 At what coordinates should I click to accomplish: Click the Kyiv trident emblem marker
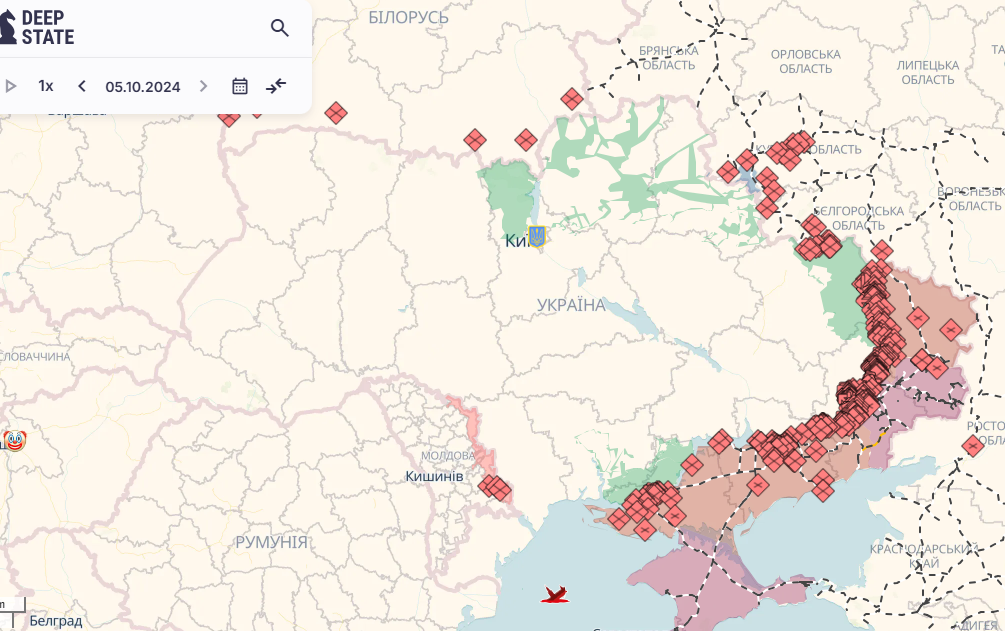[x=536, y=237]
